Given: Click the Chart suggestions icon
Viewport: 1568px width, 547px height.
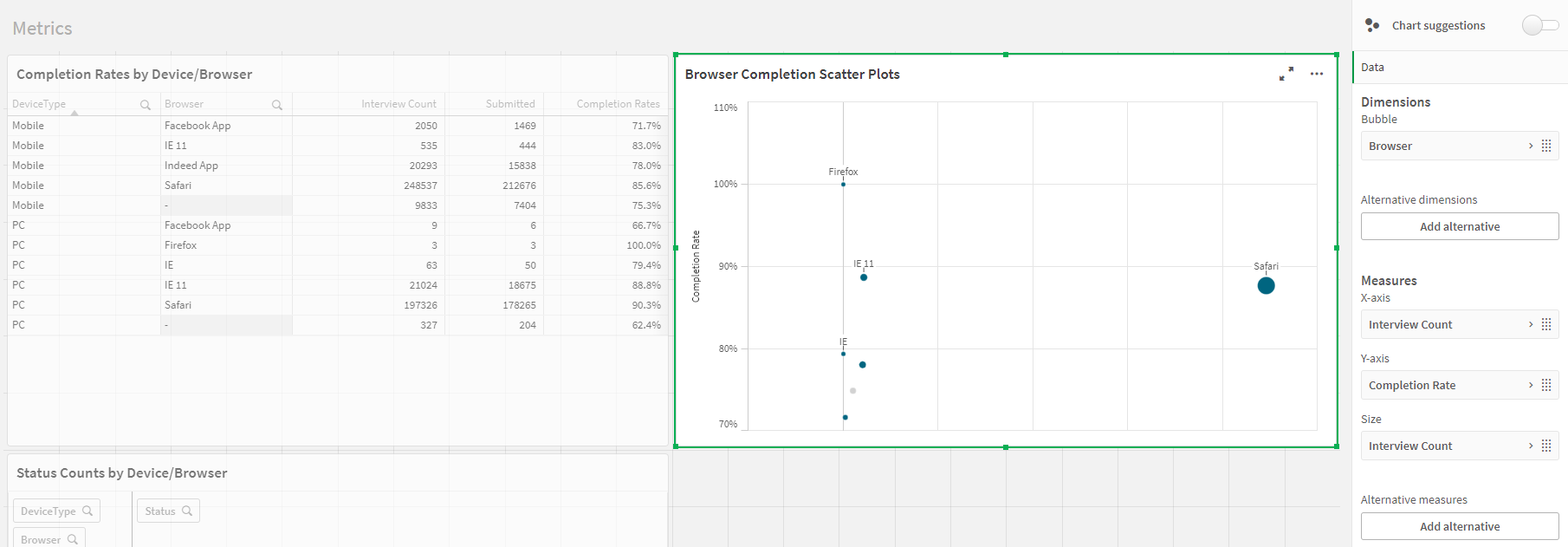Looking at the screenshot, I should click(1371, 25).
